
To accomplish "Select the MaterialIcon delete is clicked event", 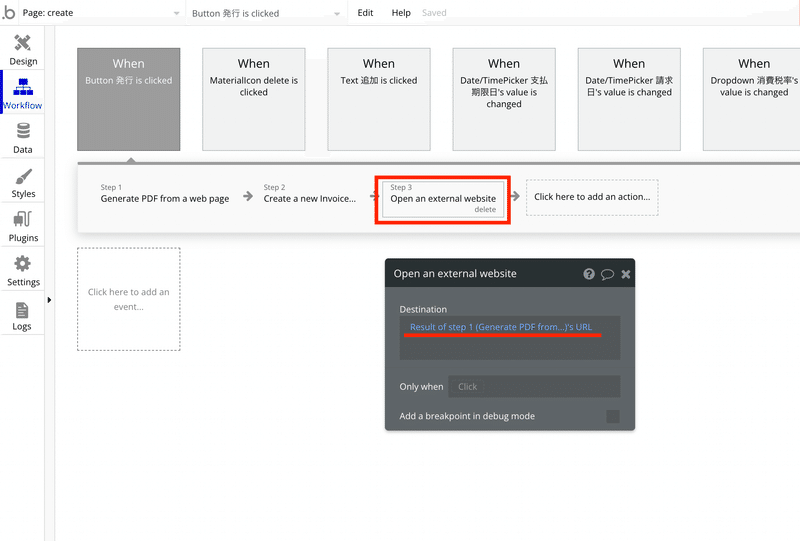I will (254, 100).
